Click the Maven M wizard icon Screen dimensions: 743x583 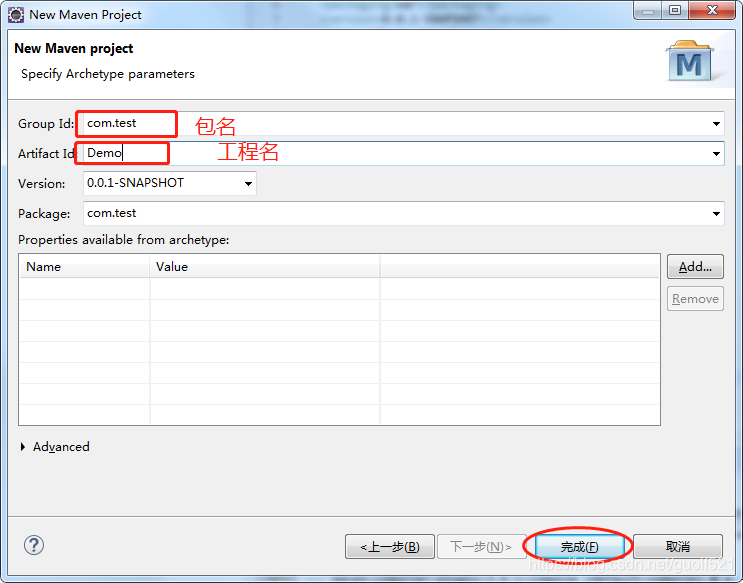(x=689, y=62)
